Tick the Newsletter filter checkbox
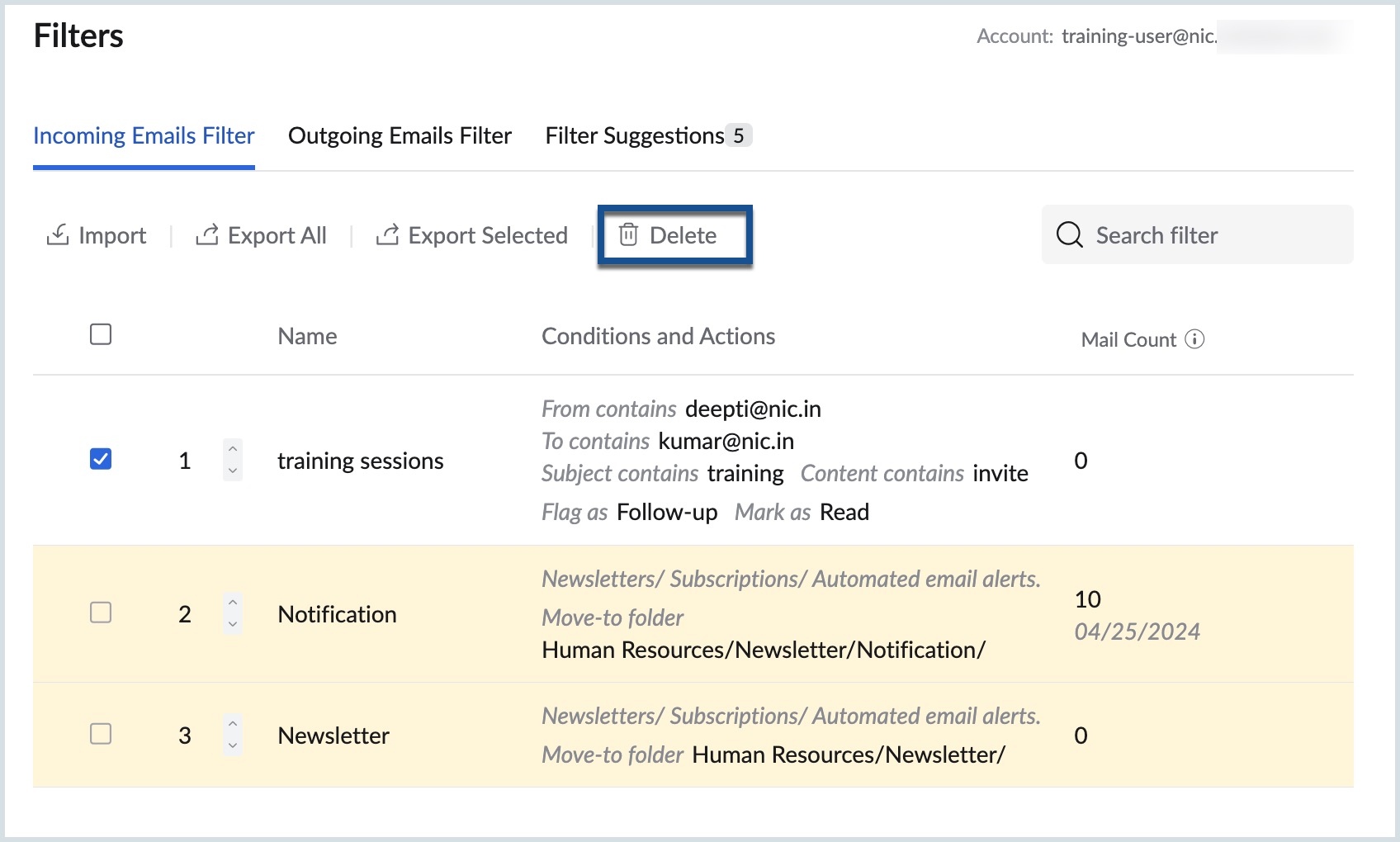The height and width of the screenshot is (842, 1400). click(101, 734)
